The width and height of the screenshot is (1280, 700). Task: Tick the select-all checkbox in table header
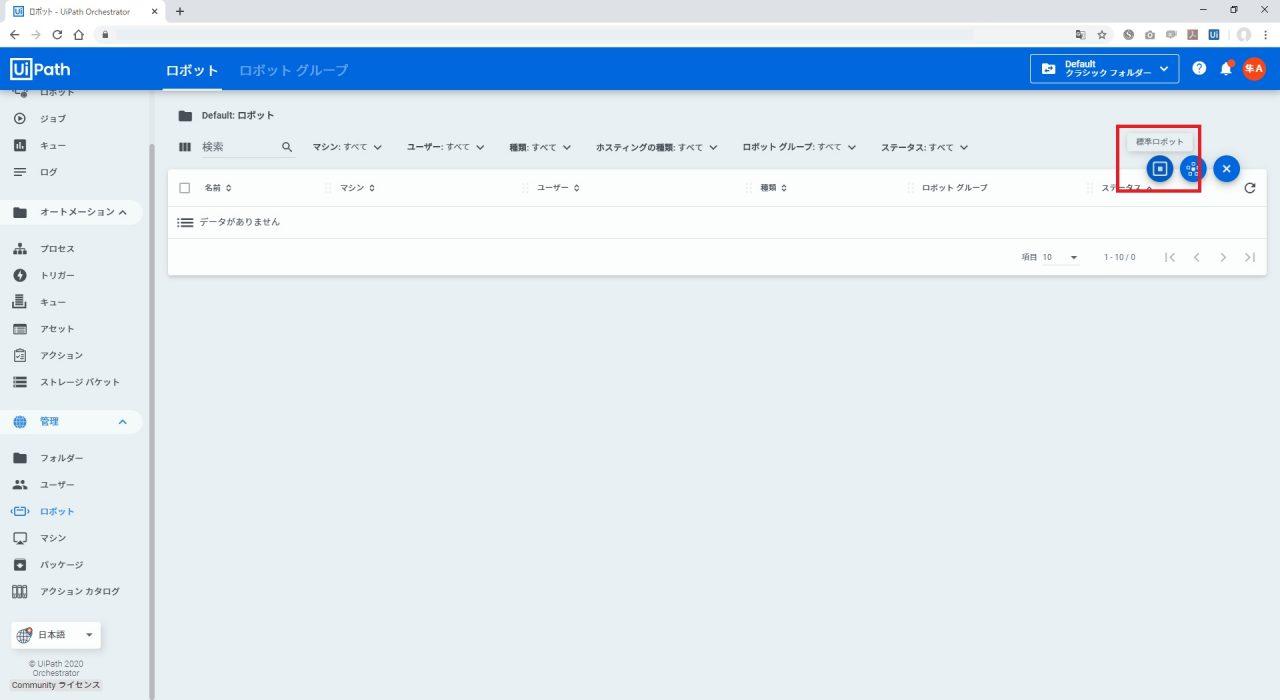pos(185,188)
